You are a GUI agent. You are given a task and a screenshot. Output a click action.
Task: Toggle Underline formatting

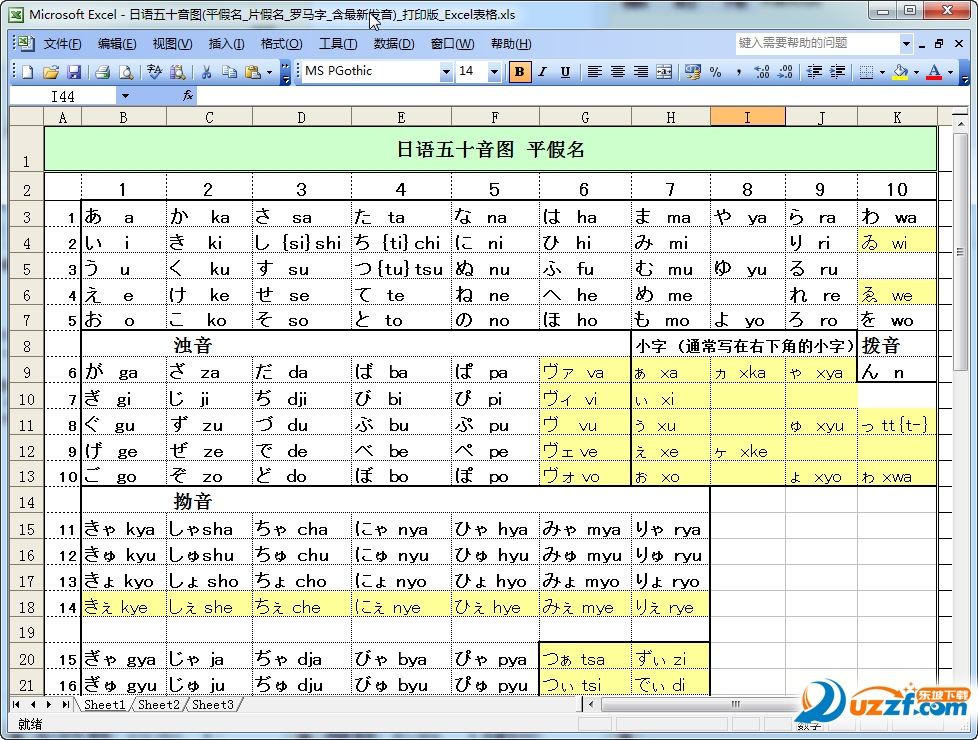565,72
